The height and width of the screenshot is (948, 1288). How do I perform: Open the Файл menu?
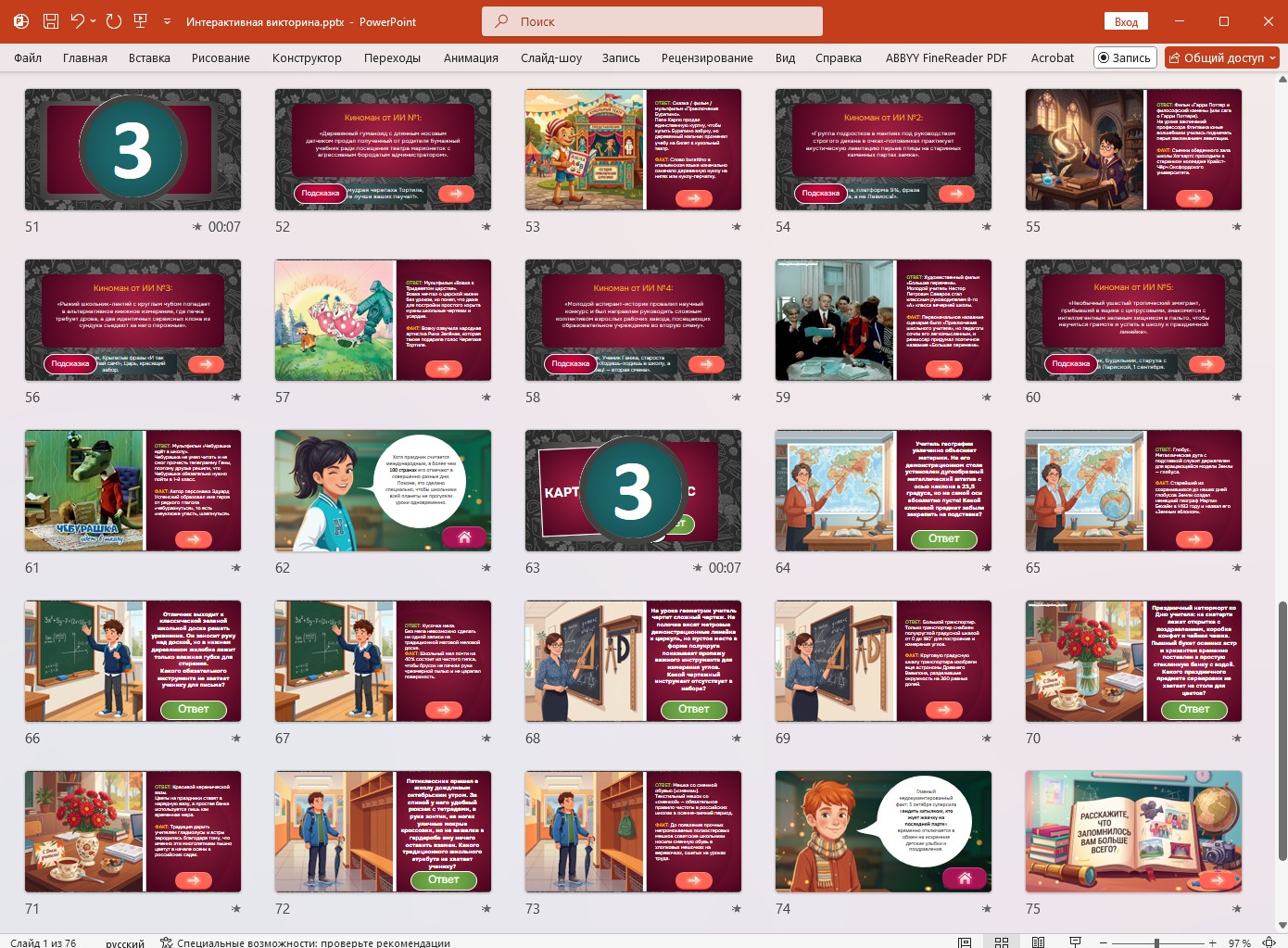(28, 57)
